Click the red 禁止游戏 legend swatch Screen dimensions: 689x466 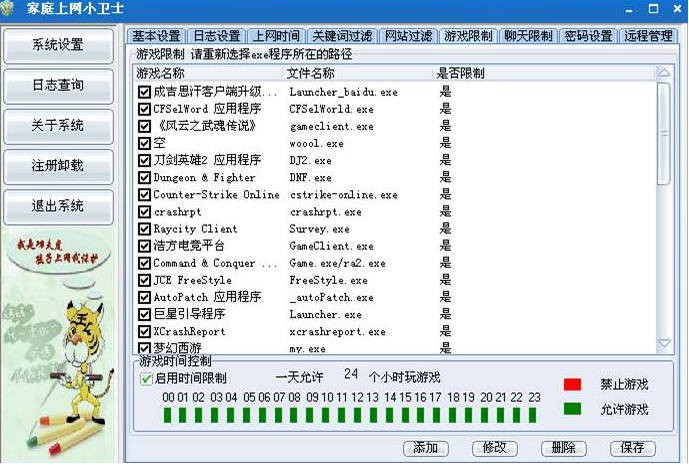pyautogui.click(x=573, y=385)
